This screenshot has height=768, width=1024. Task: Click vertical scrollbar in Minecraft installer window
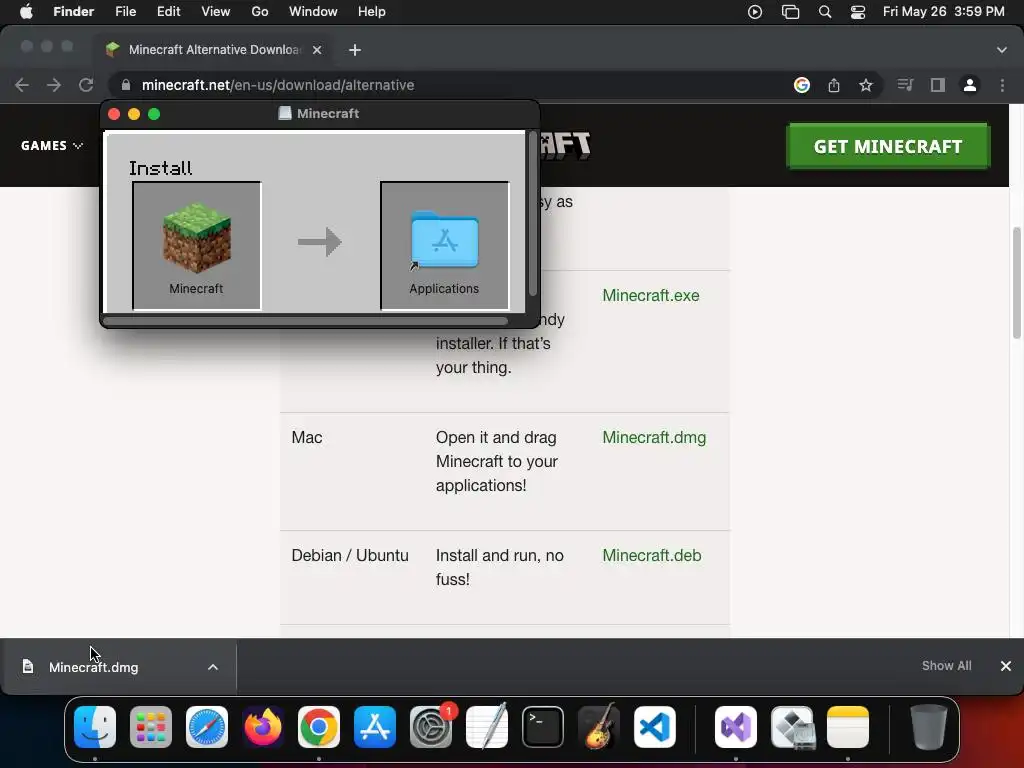pyautogui.click(x=532, y=214)
